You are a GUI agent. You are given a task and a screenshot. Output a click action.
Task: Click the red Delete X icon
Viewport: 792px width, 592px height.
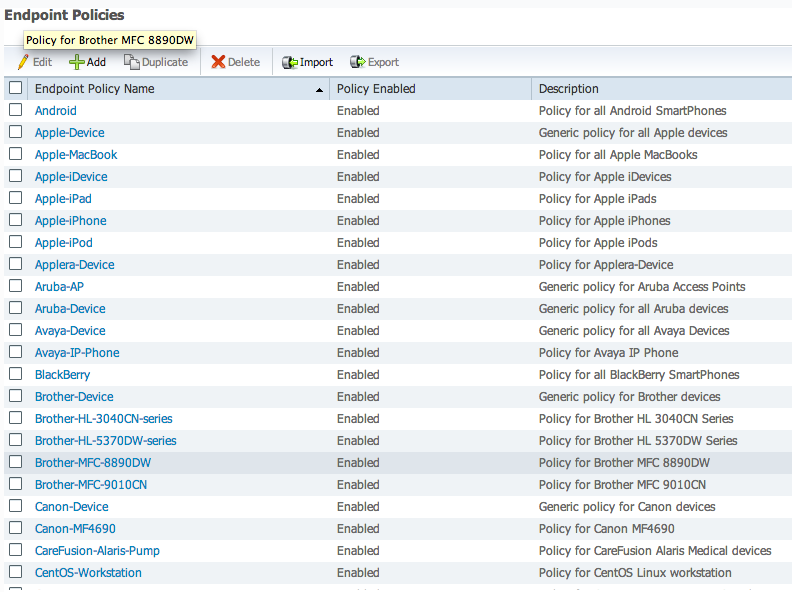point(218,62)
